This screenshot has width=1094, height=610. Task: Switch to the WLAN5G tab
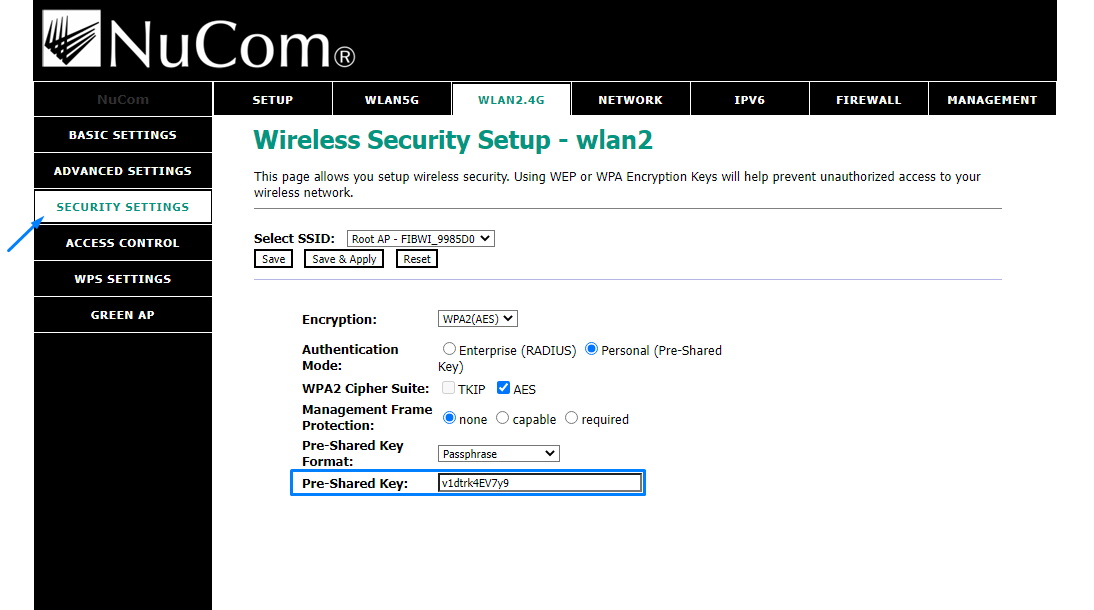[x=392, y=99]
